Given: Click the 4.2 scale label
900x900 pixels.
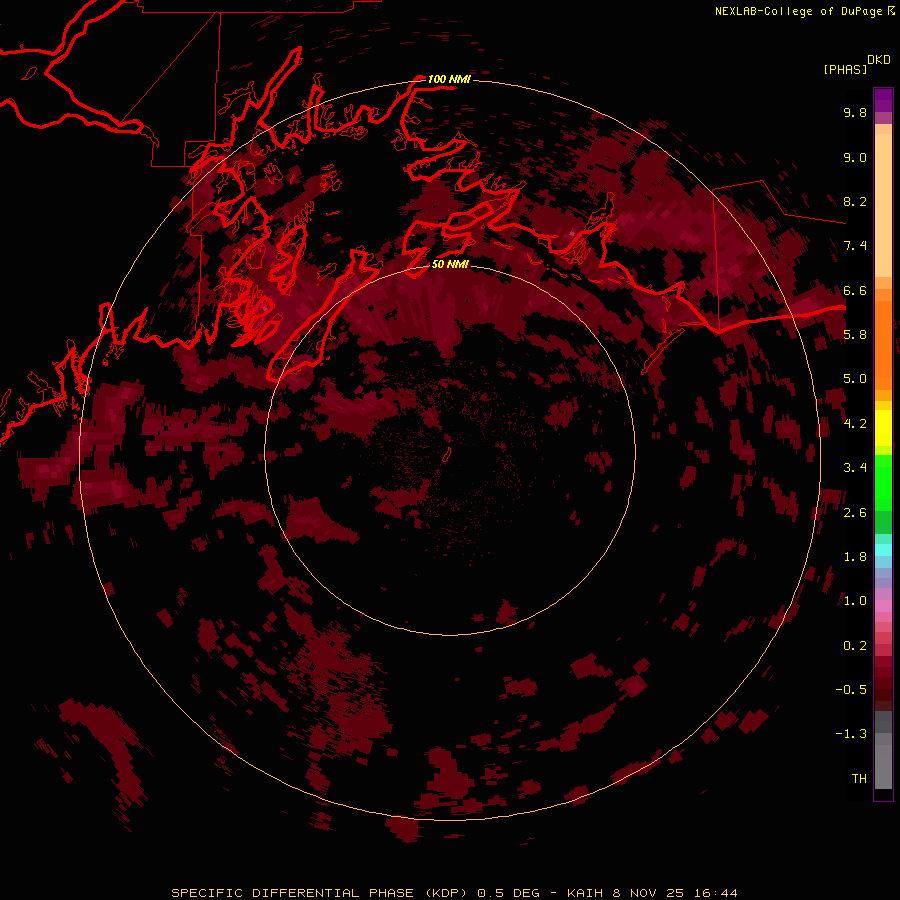Looking at the screenshot, I should [x=855, y=424].
